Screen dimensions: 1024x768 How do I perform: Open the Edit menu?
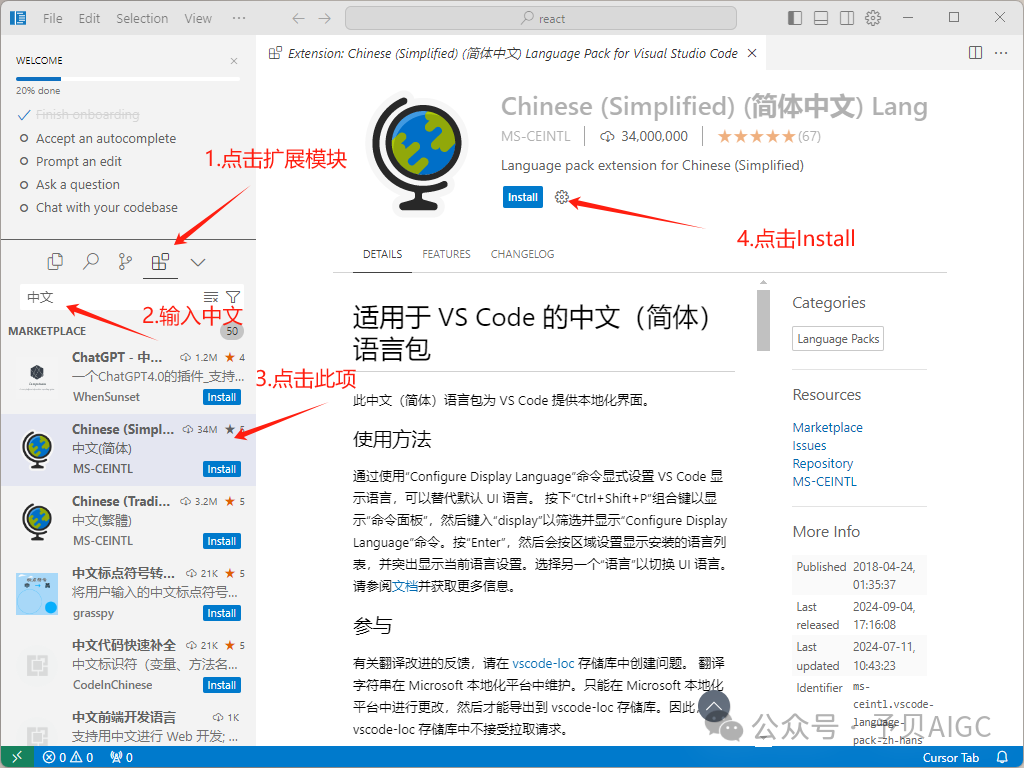pyautogui.click(x=89, y=18)
